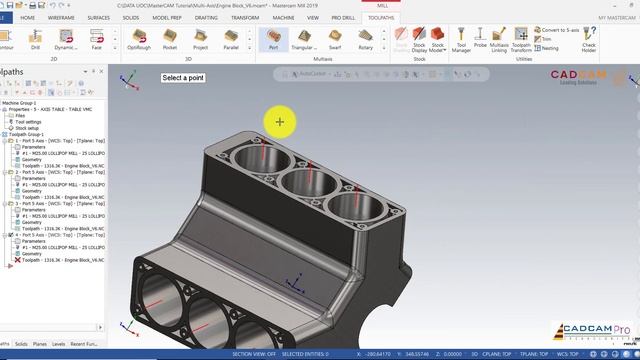Select the Trim utility

(x=543, y=39)
